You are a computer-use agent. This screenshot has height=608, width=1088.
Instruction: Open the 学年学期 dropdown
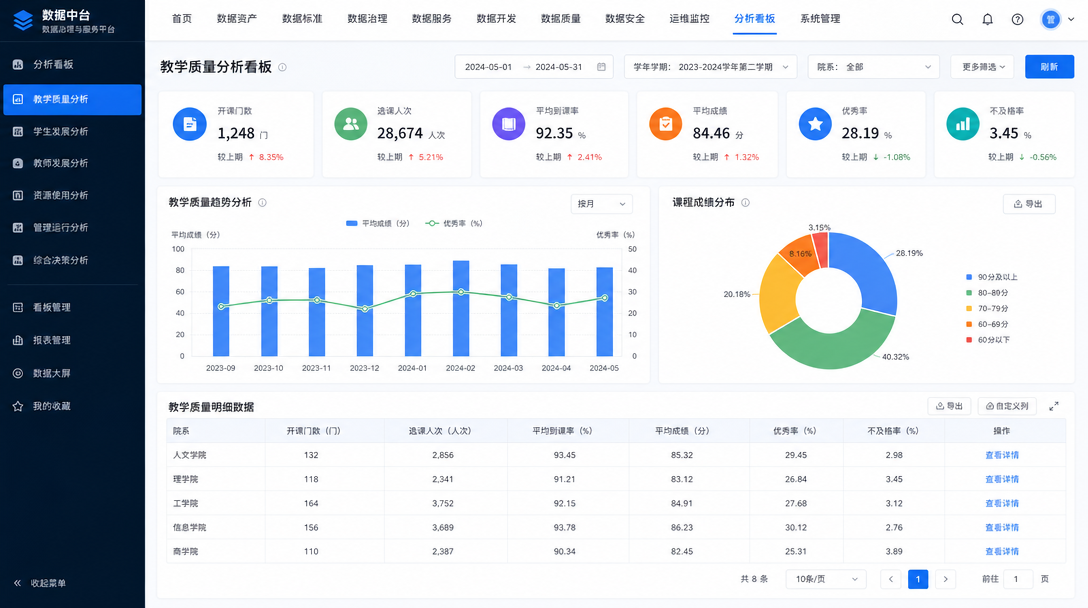tap(711, 67)
